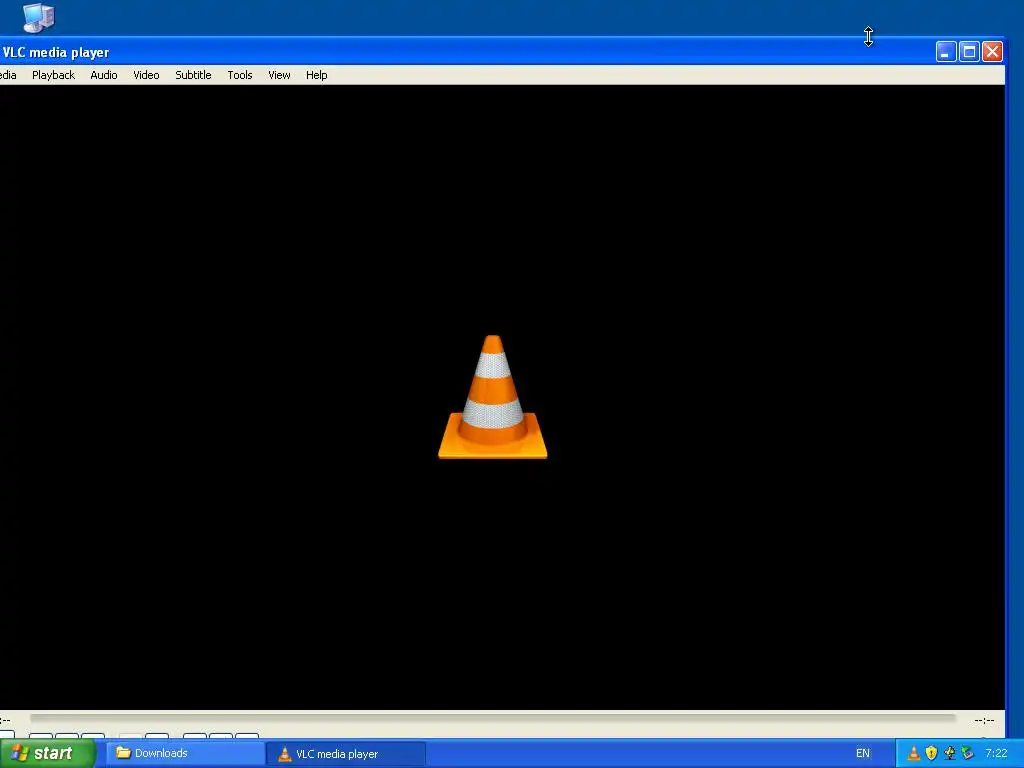The image size is (1024, 768).
Task: Select the My Computer desktop icon
Action: (x=39, y=17)
